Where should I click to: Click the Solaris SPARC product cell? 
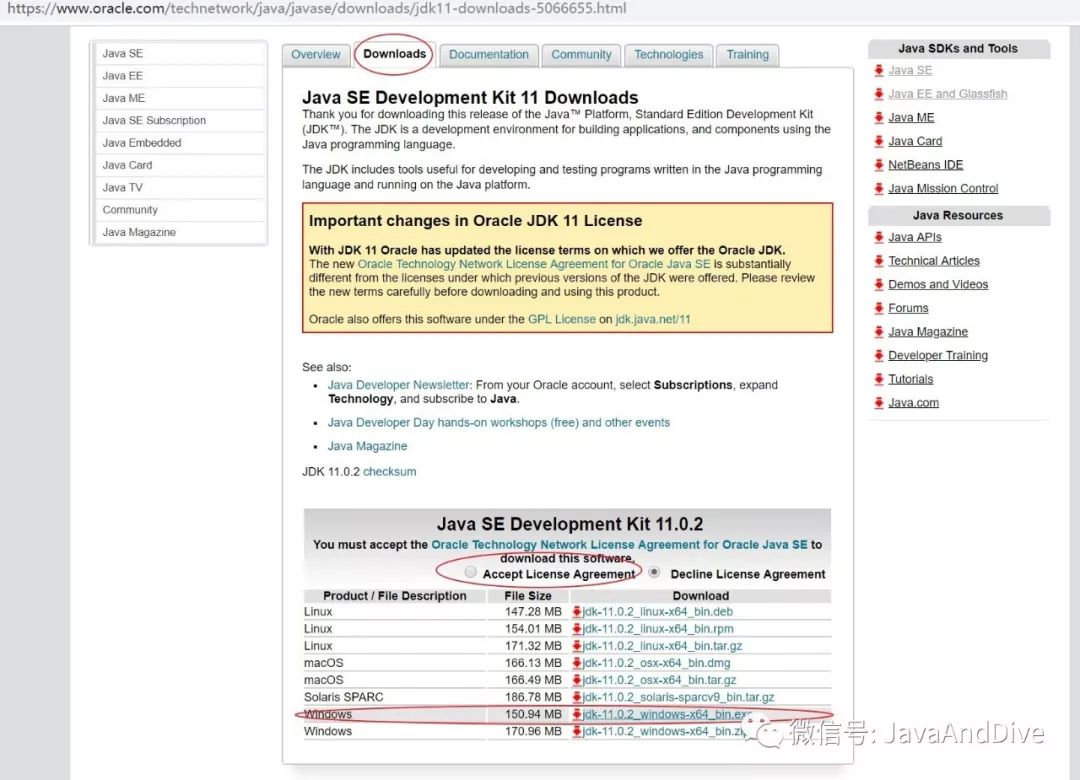pos(395,697)
